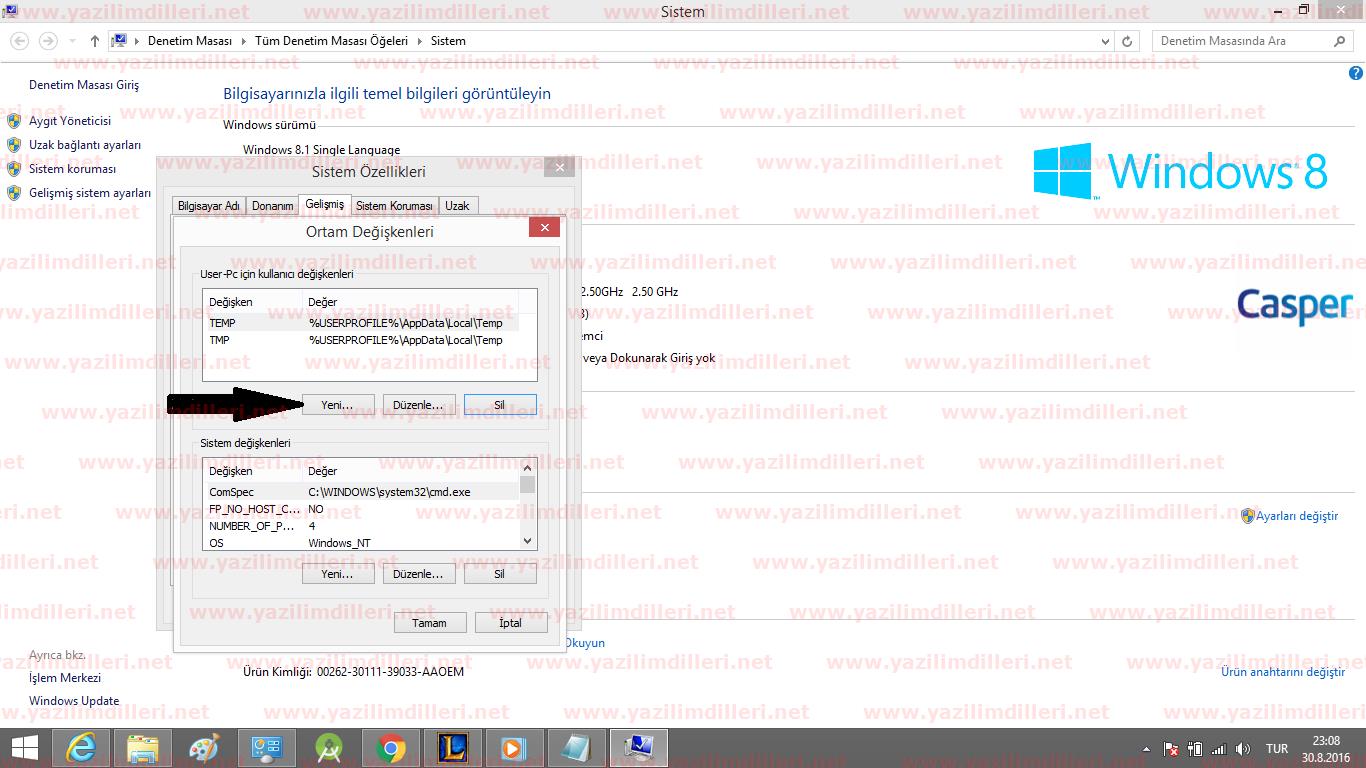1366x768 pixels.
Task: Switch to Bilgisayar Adı tab
Action: 208,206
